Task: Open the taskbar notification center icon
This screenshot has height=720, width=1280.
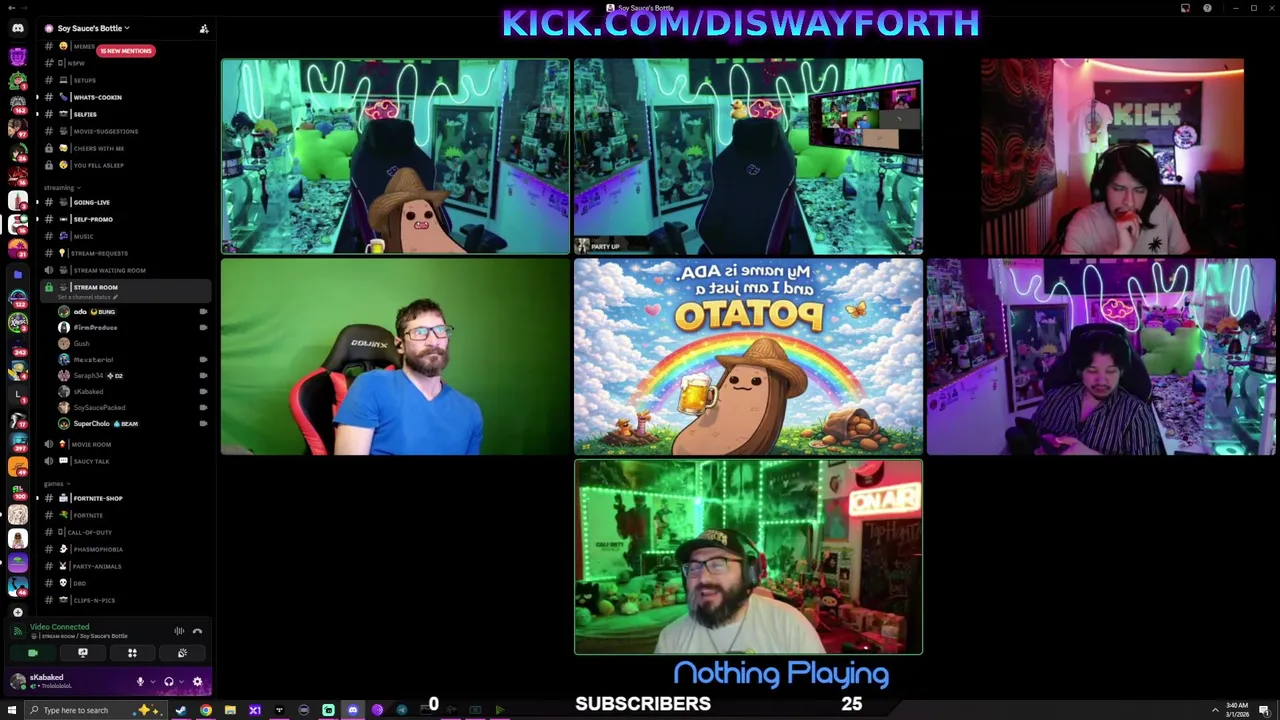Action: (1264, 710)
